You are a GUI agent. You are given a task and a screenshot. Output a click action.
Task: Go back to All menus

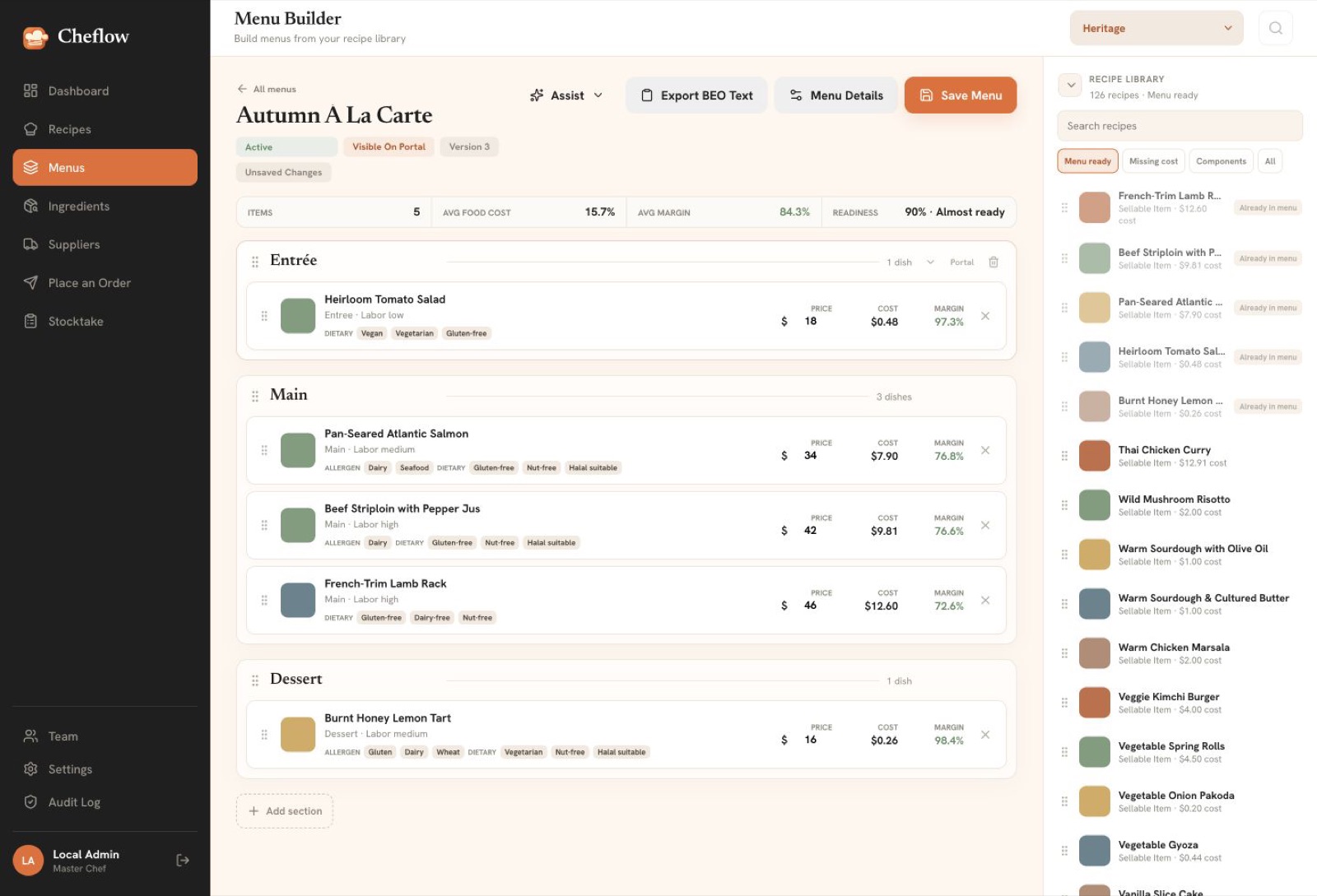click(267, 89)
